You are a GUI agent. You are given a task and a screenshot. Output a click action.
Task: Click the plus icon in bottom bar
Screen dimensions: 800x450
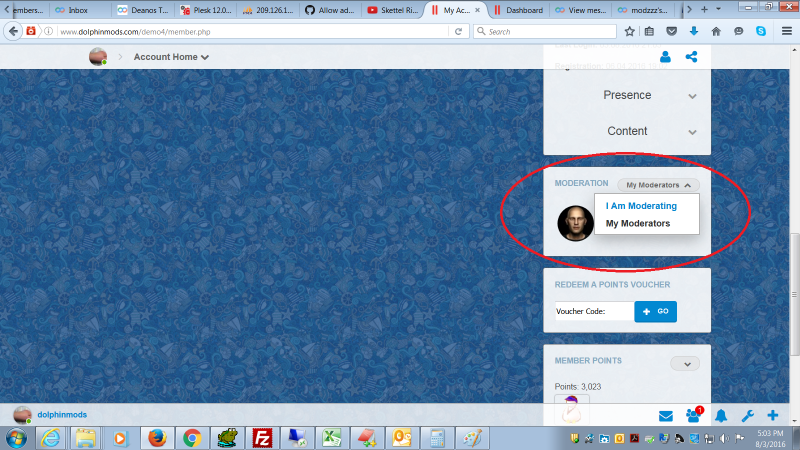772,415
